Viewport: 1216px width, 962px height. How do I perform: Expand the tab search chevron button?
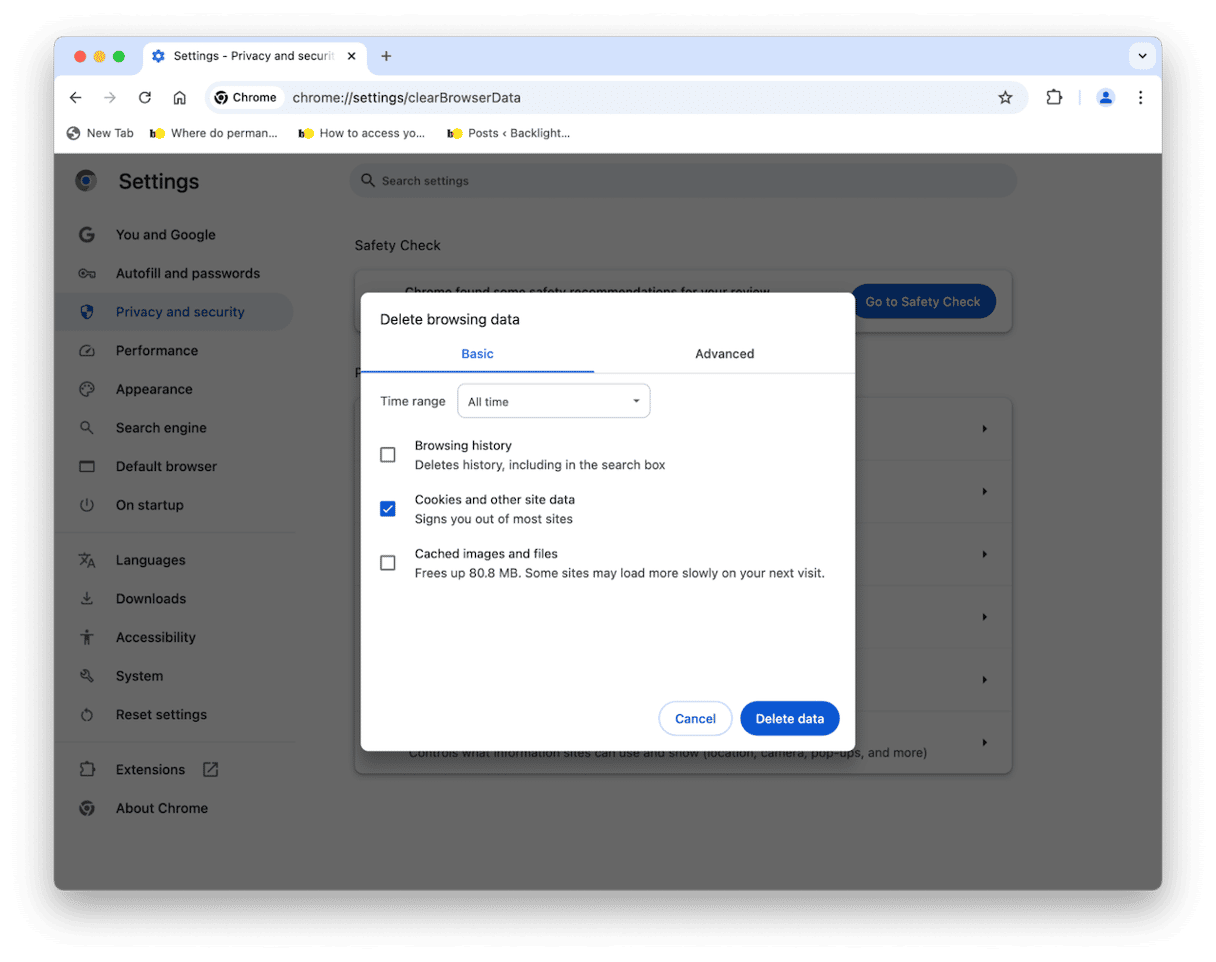click(1141, 56)
